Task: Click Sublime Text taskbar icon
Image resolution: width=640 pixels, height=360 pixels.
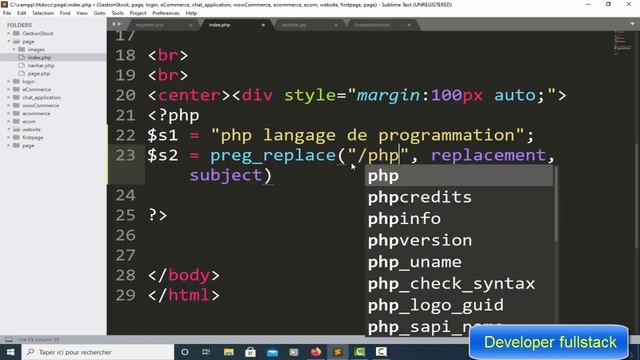Action: pyautogui.click(x=338, y=352)
